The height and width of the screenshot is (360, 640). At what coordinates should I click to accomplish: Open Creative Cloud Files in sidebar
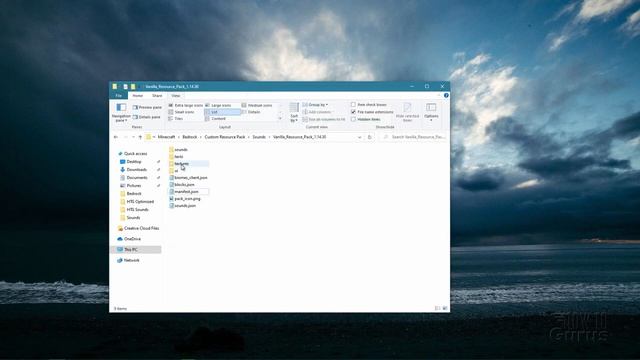pos(141,229)
